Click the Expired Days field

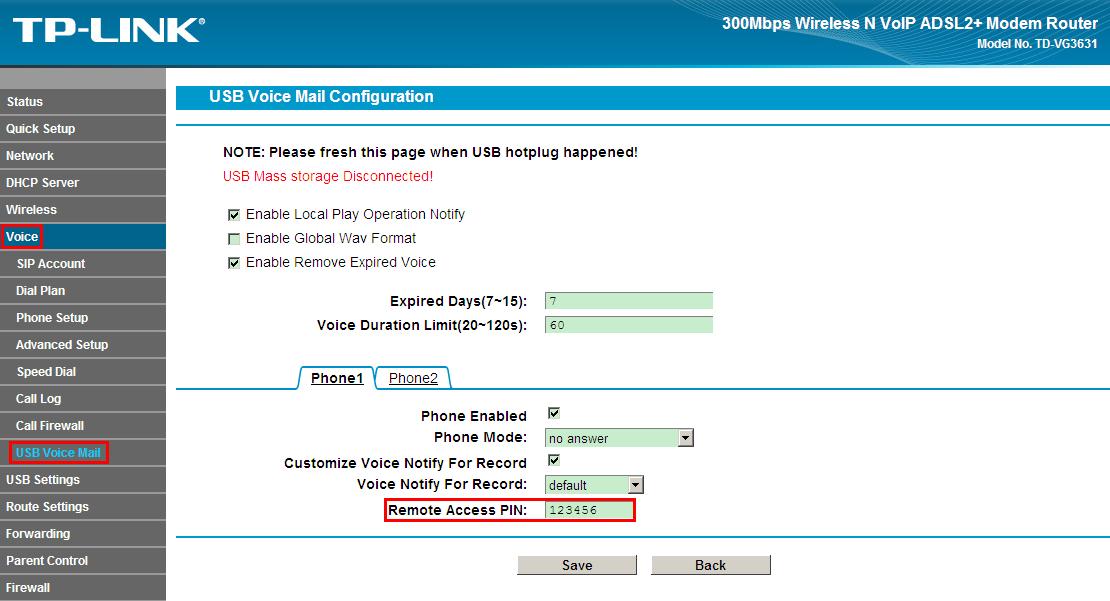629,301
